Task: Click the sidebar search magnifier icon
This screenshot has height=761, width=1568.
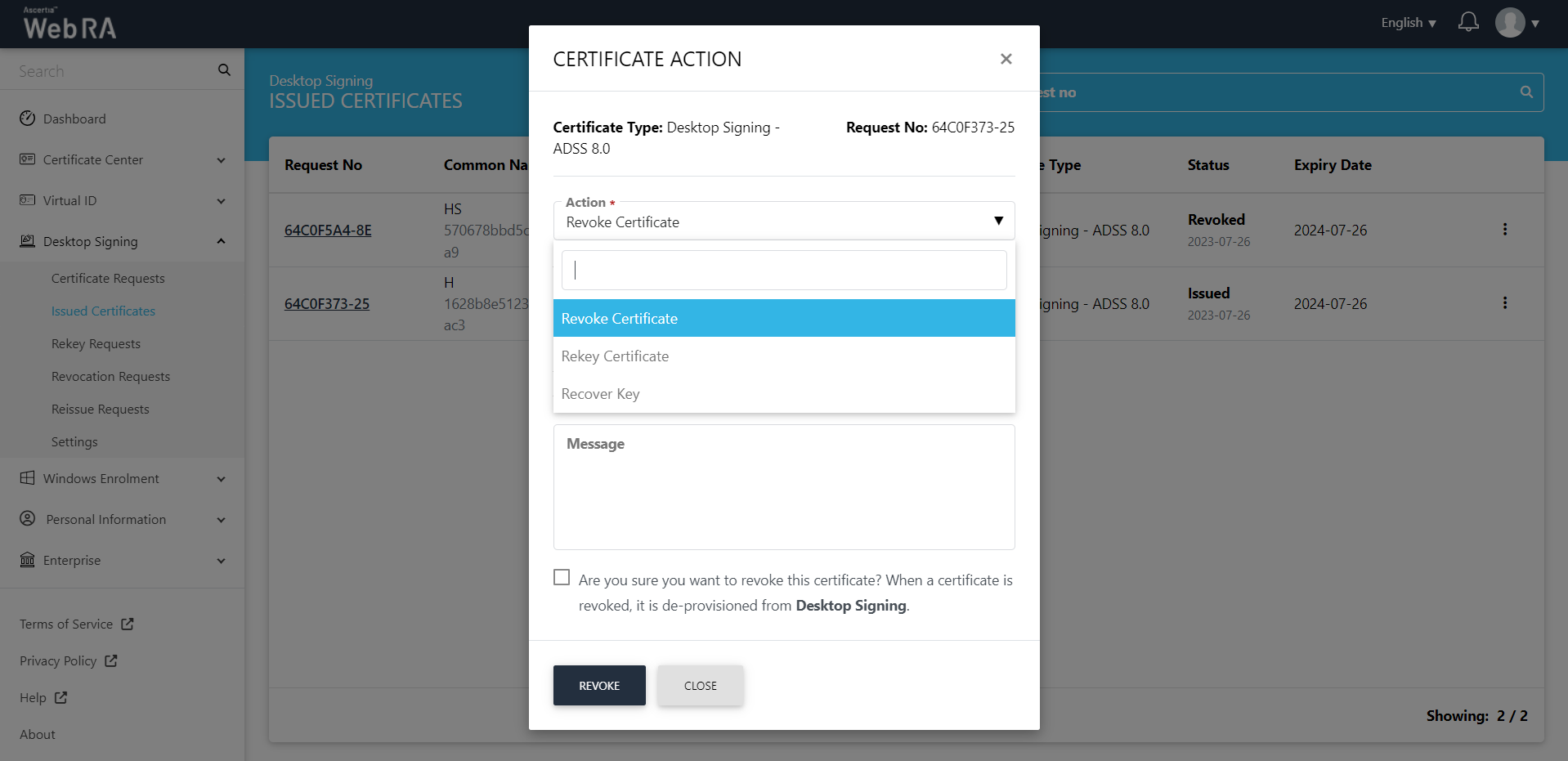Action: point(224,70)
